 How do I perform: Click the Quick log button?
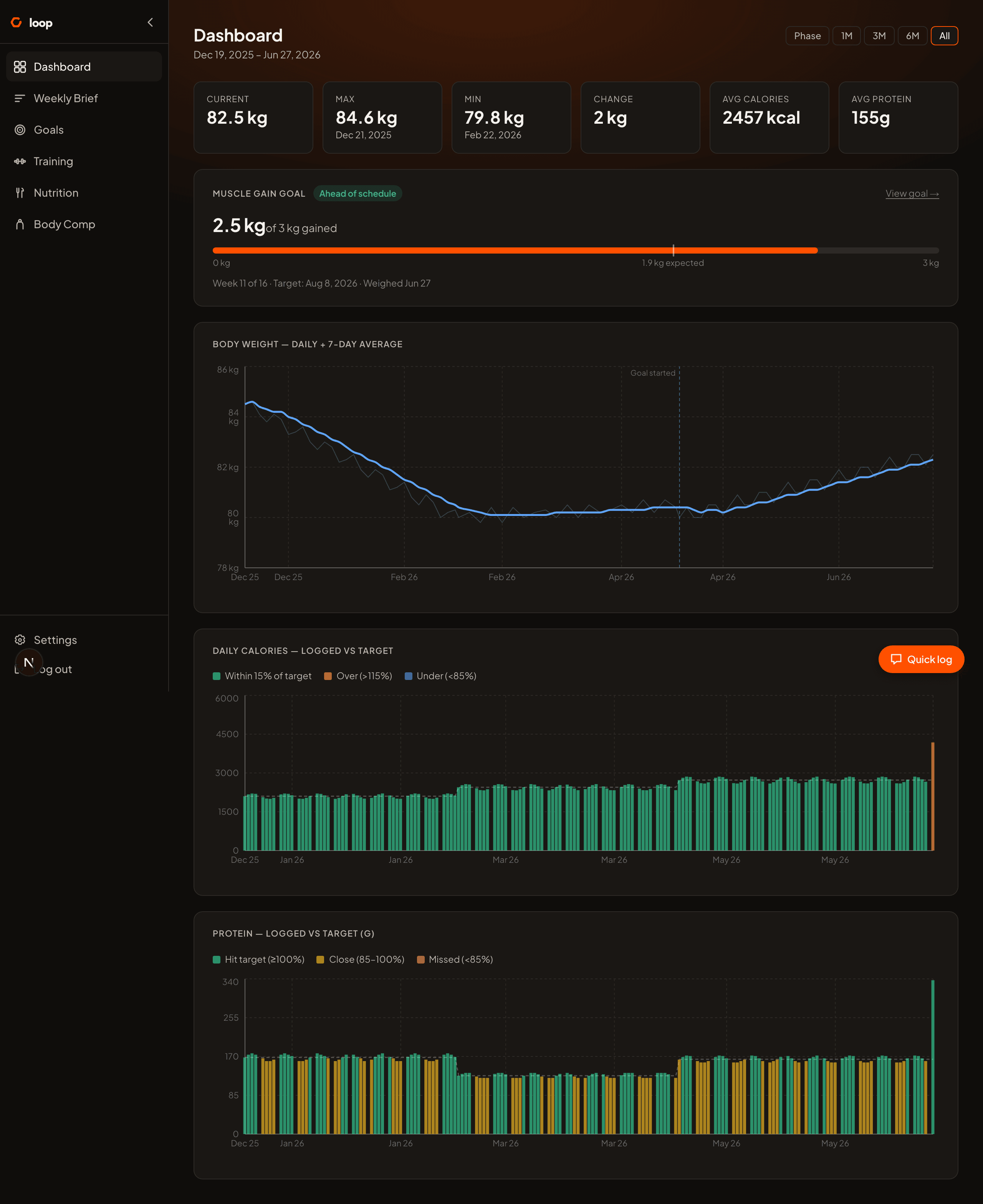pyautogui.click(x=921, y=659)
